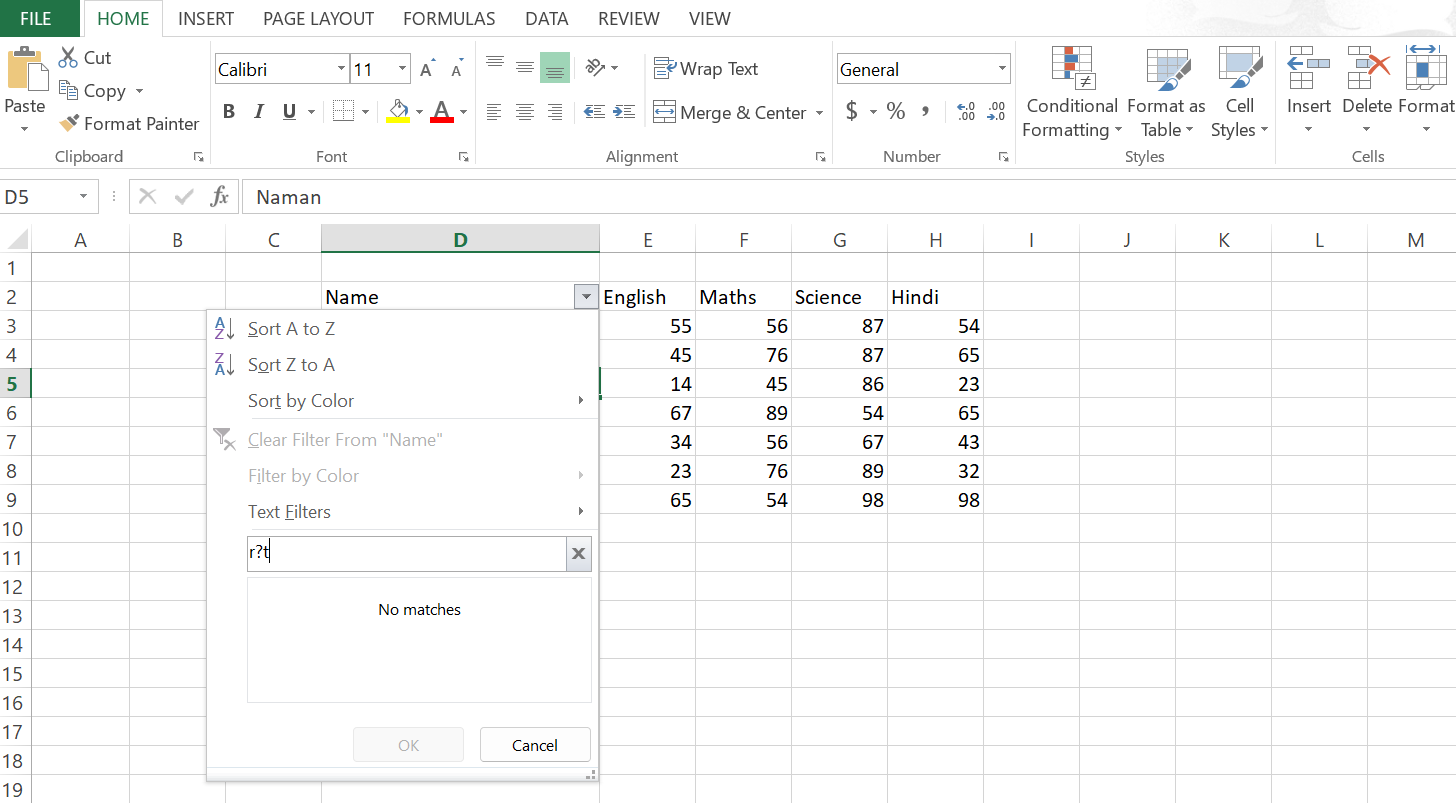The height and width of the screenshot is (803, 1456).
Task: Apply yellow fill color swatch
Action: (397, 112)
